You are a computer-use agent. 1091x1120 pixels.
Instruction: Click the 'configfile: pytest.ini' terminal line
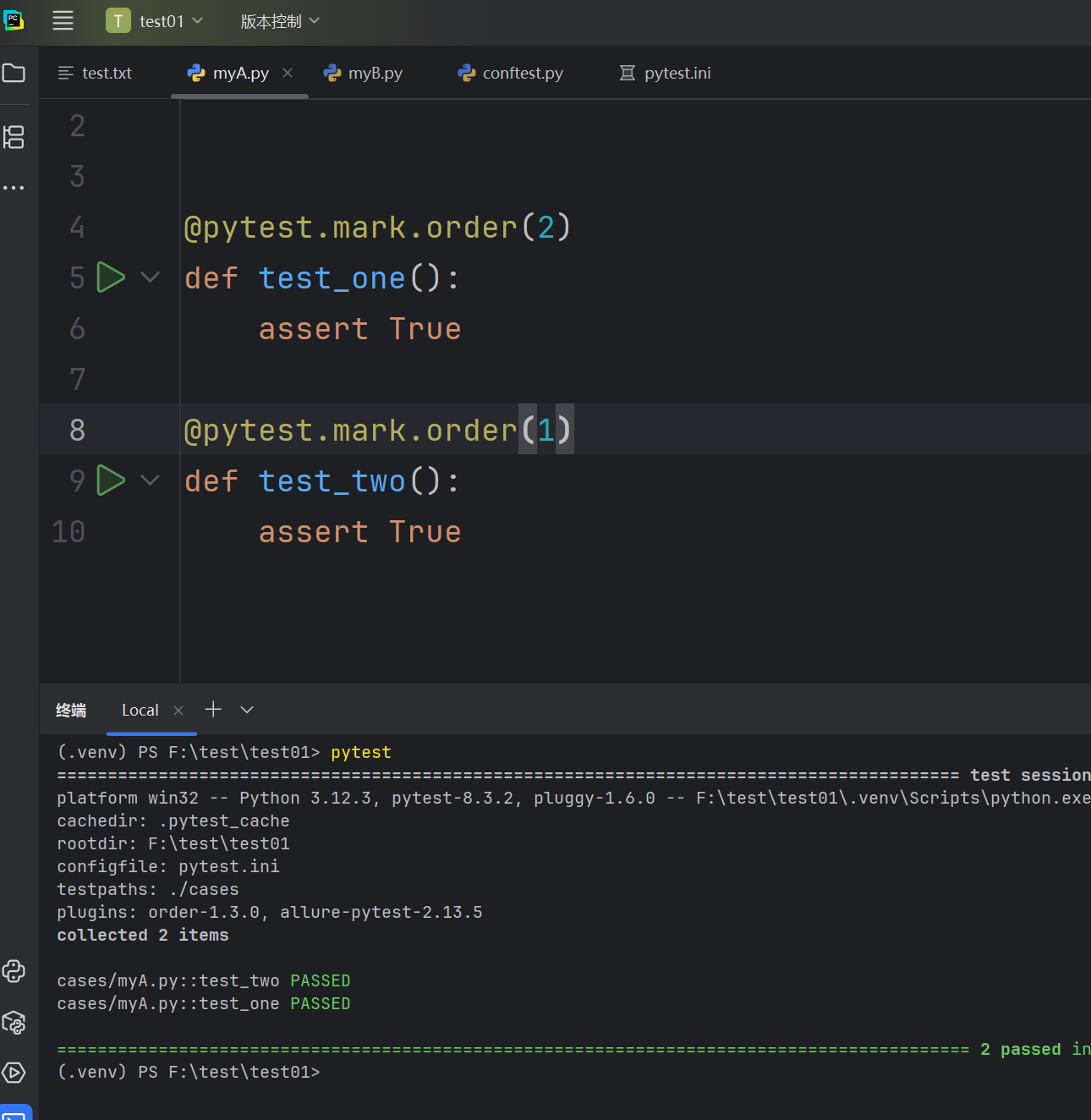pos(168,866)
